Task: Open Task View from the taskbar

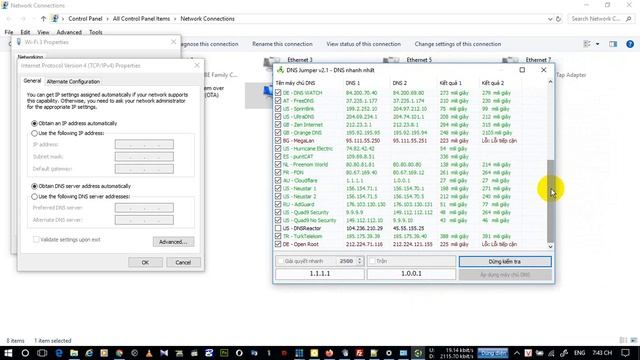Action: pyautogui.click(x=42, y=353)
